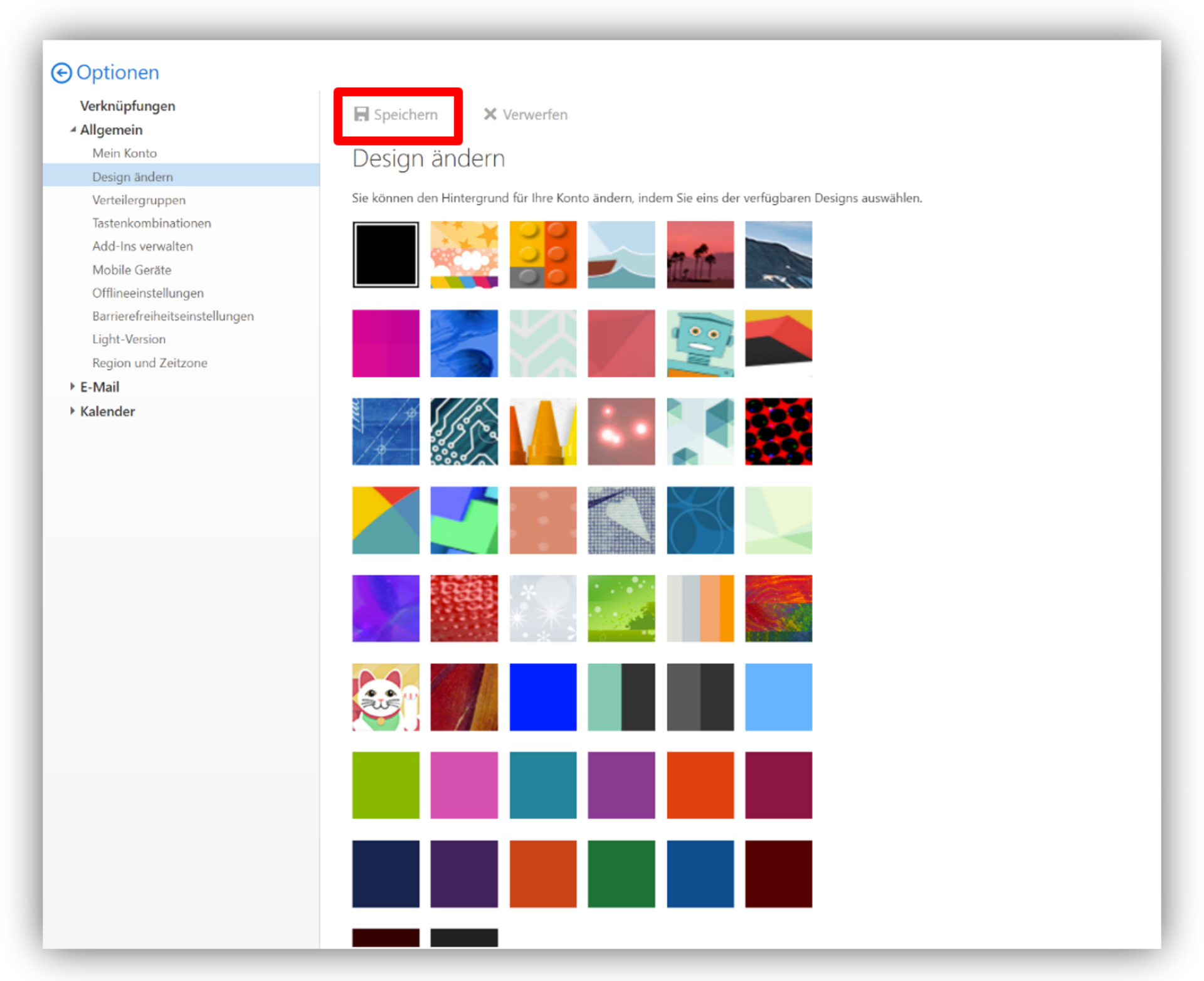Open Mein Konto settings
Image resolution: width=1204 pixels, height=981 pixels.
(x=124, y=153)
